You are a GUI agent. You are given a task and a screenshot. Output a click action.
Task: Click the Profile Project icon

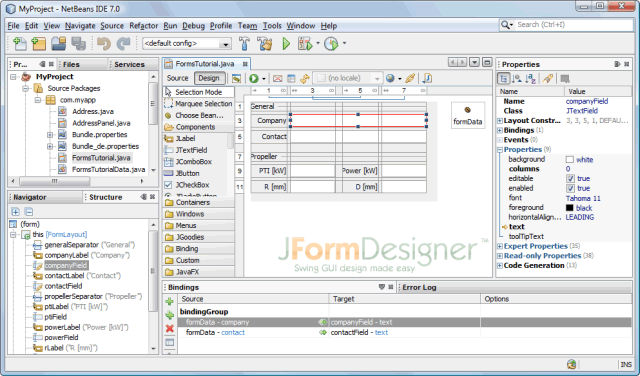(x=331, y=43)
